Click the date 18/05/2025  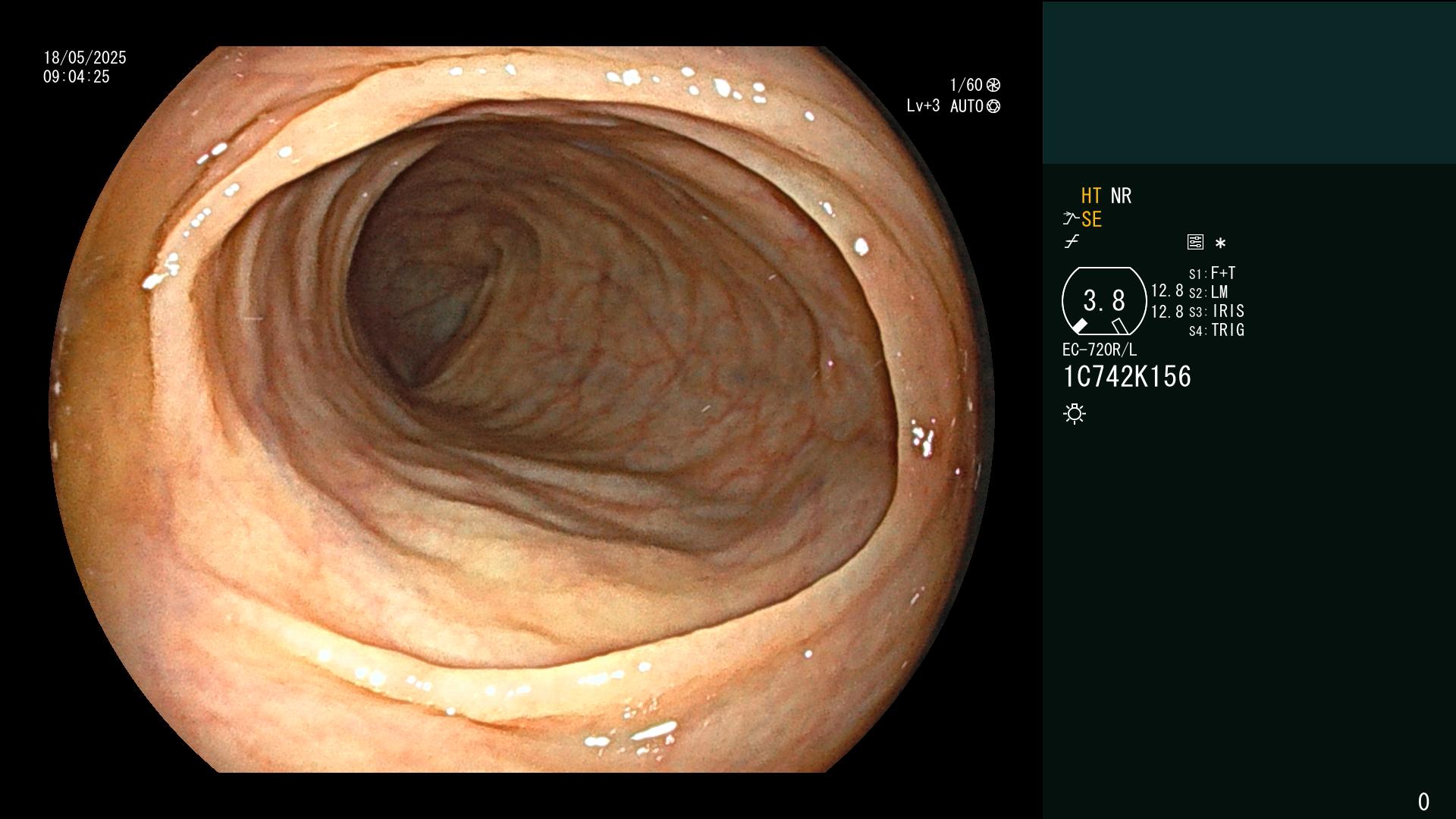(x=85, y=58)
